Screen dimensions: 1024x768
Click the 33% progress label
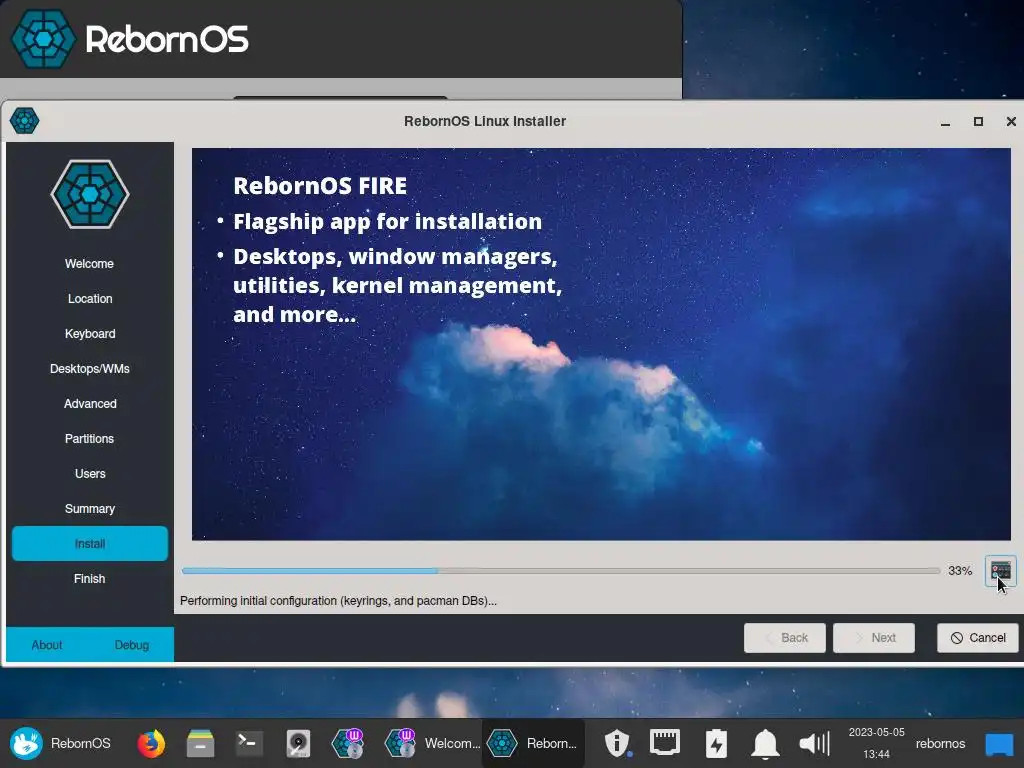pos(959,571)
